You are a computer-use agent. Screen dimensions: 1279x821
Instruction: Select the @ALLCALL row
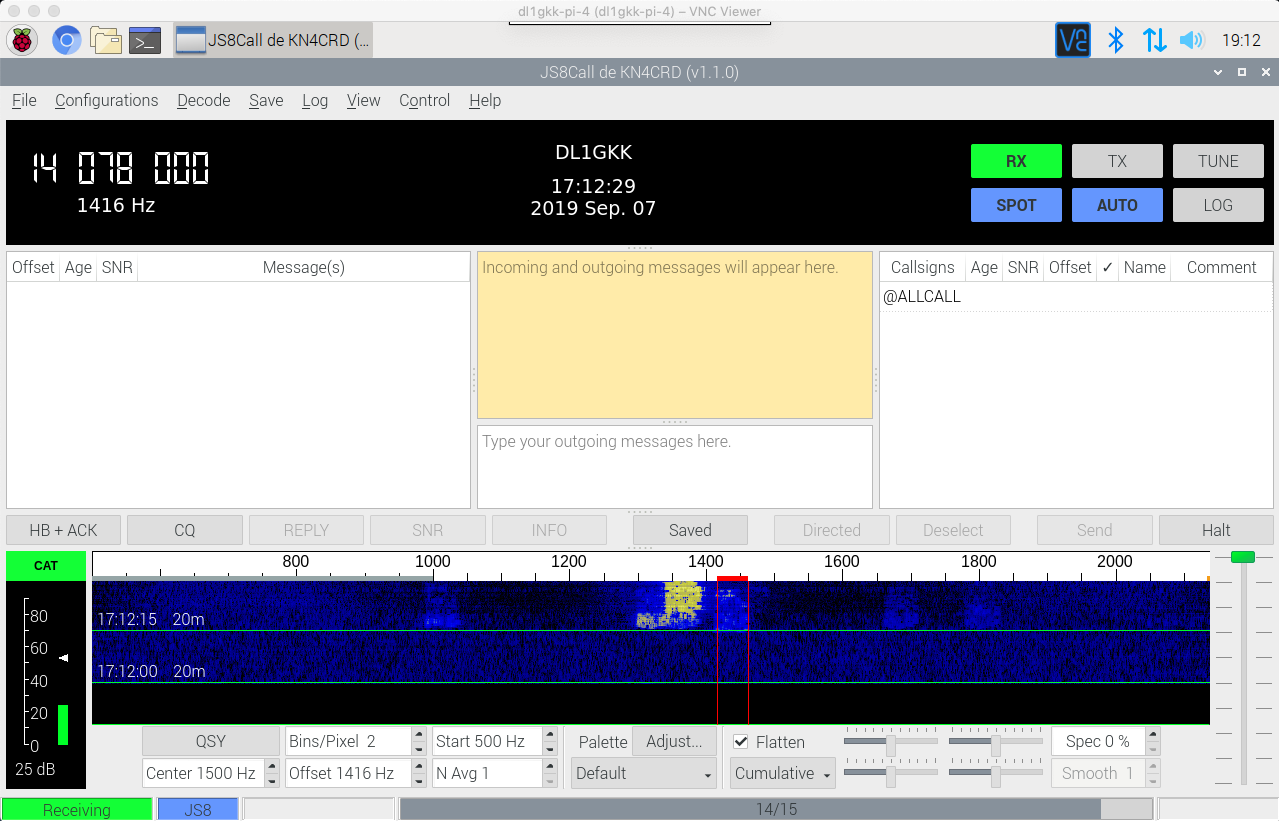click(1076, 297)
